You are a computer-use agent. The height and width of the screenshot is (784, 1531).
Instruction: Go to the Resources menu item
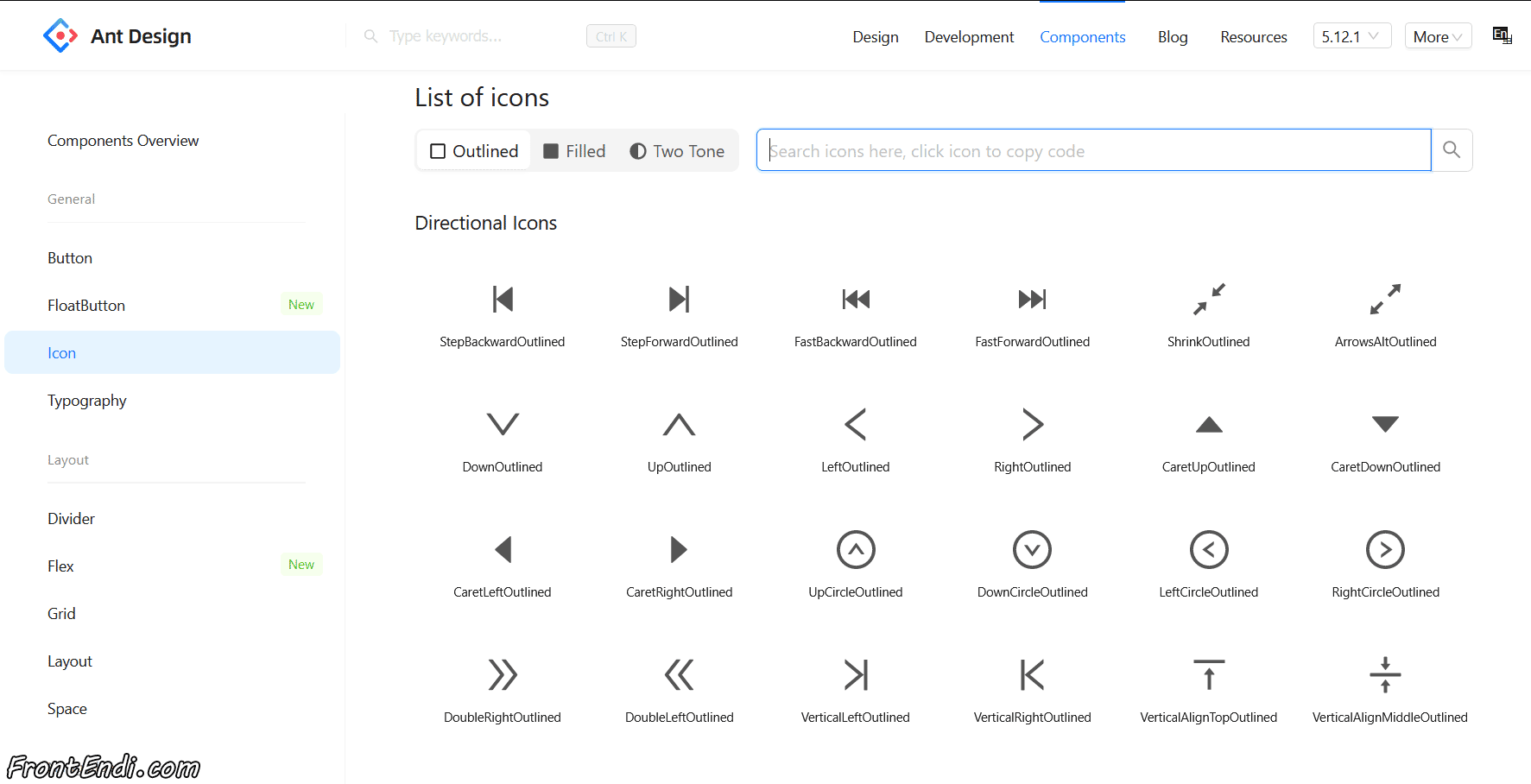tap(1253, 37)
